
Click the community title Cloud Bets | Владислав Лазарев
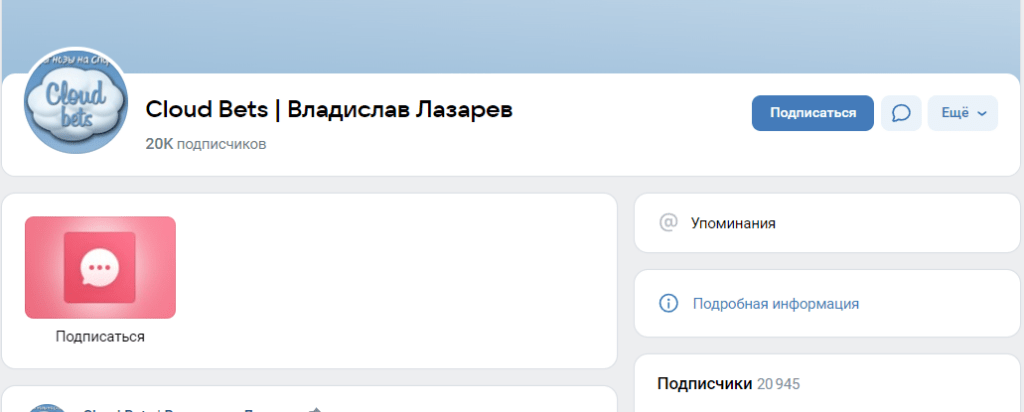coord(329,110)
